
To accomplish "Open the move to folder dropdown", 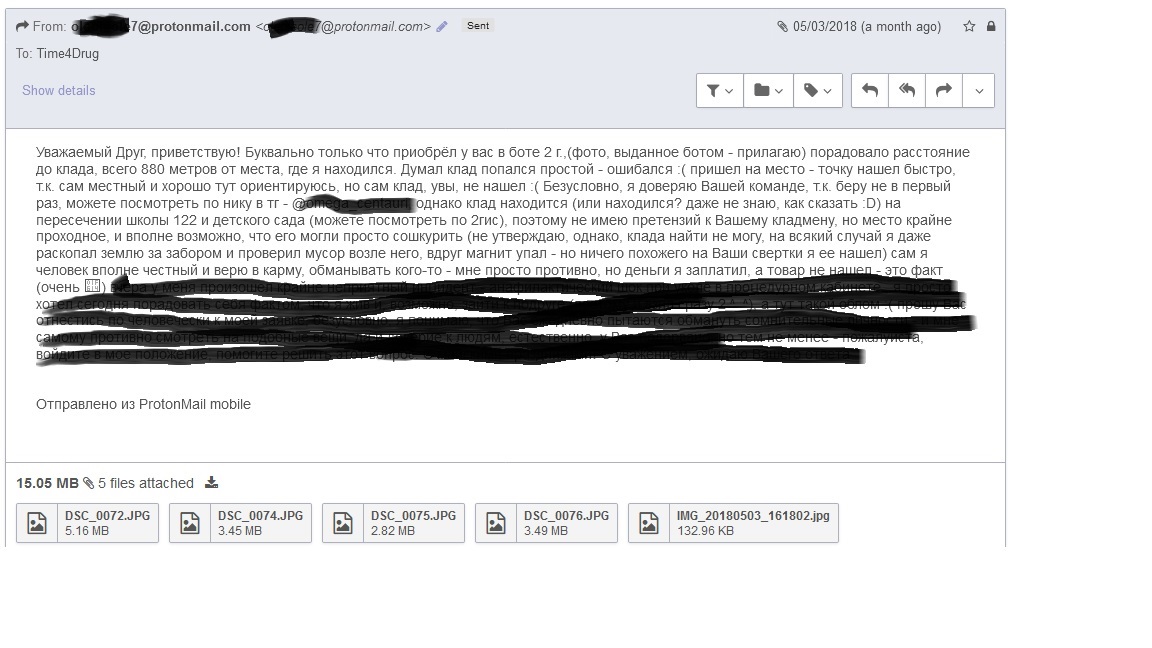I will click(768, 90).
